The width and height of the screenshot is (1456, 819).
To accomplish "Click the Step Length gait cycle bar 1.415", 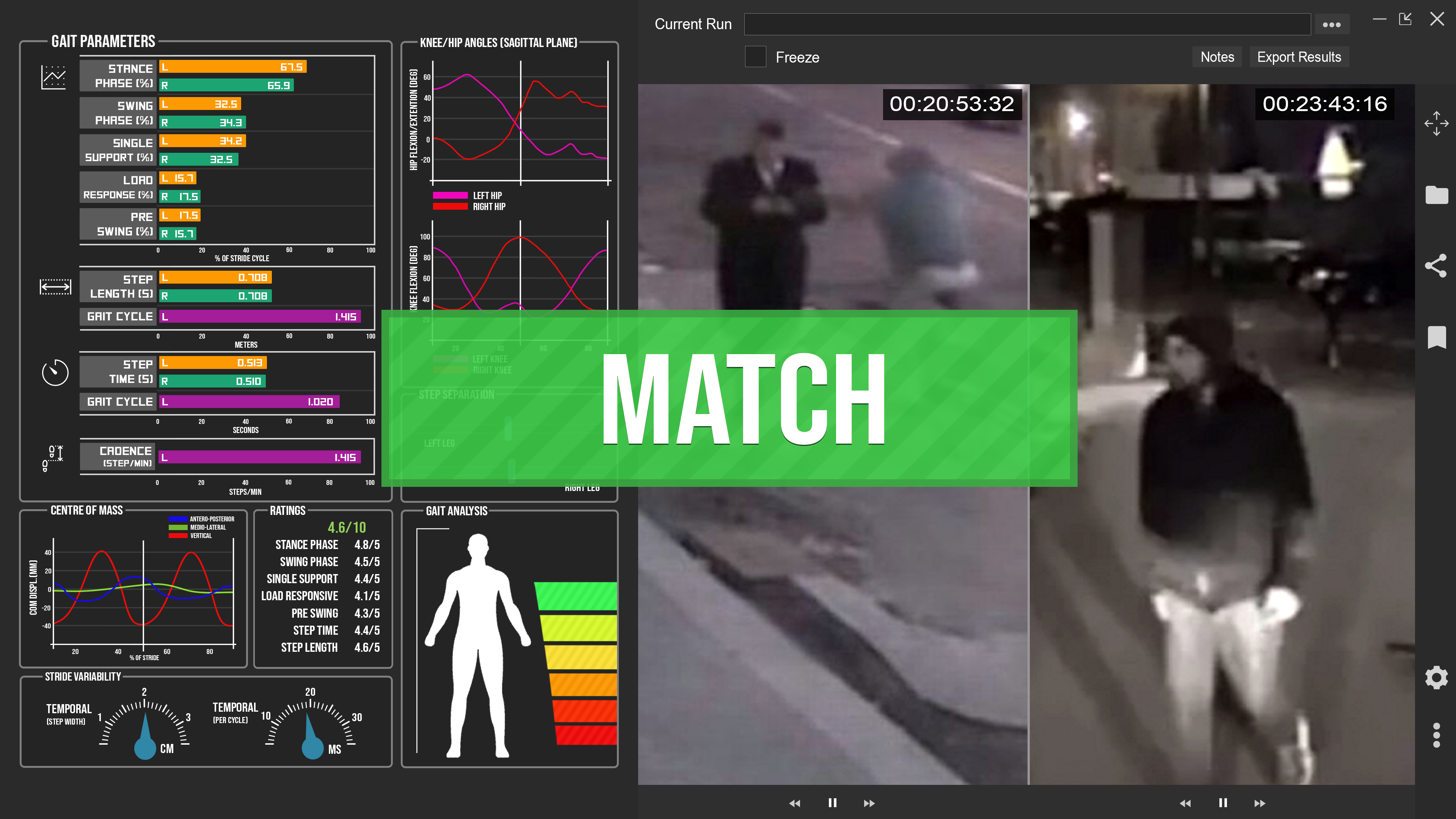I will click(259, 317).
